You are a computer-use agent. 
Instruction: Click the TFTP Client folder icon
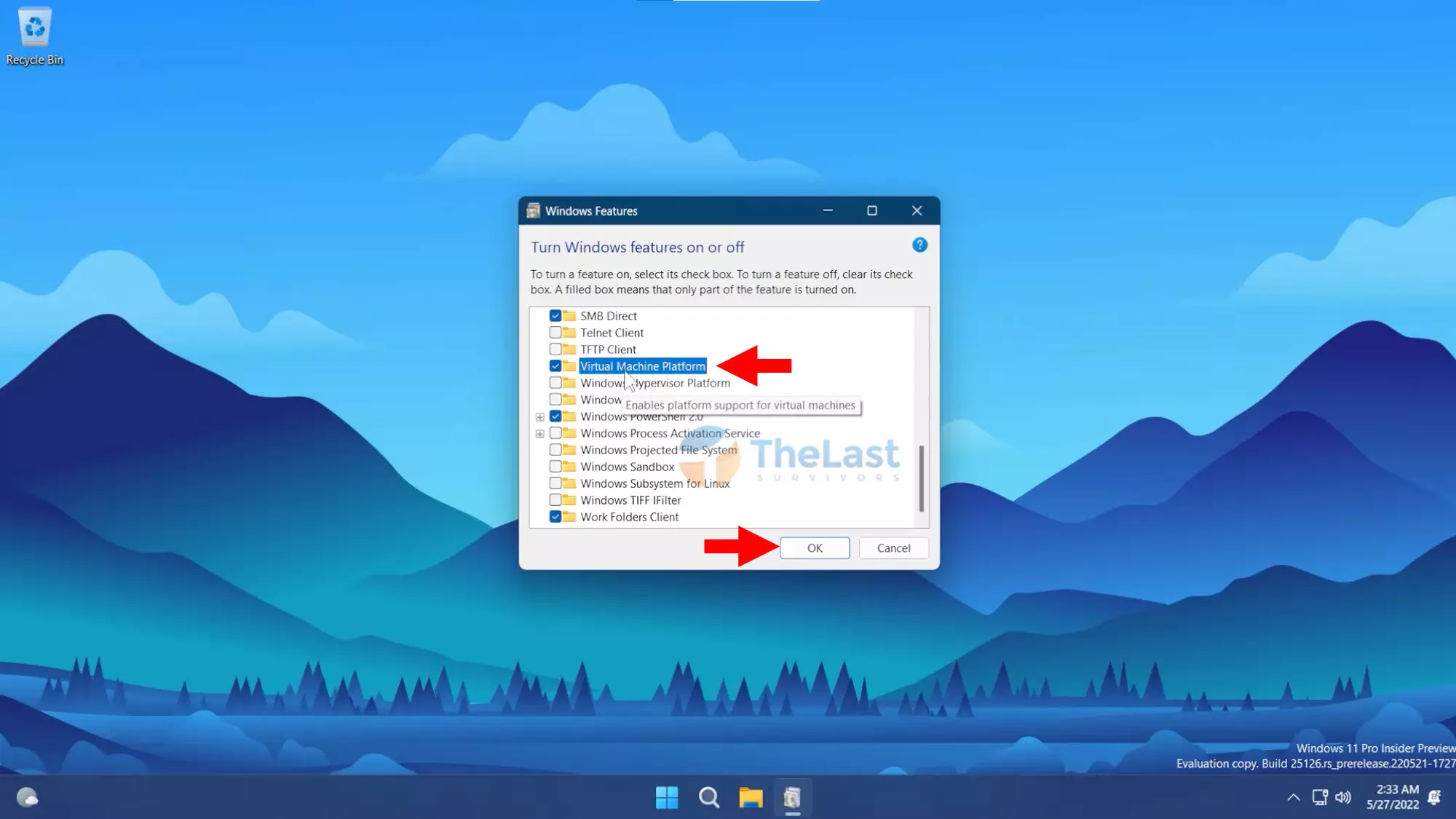click(x=569, y=349)
